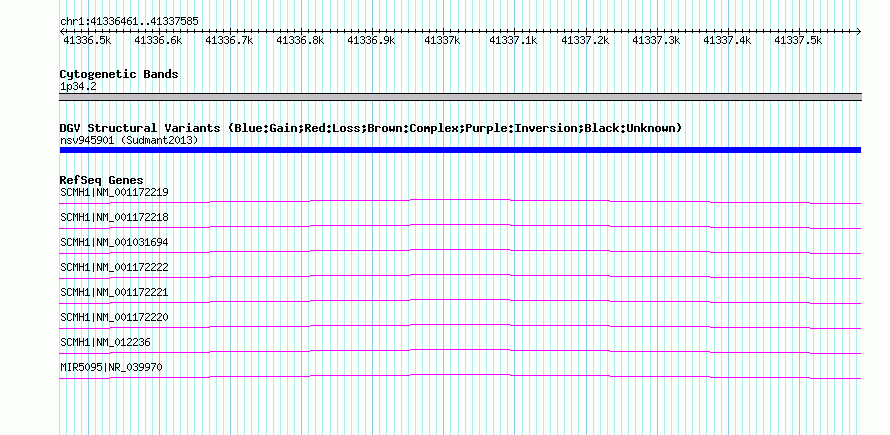Screen dimensions: 890x435
Task: Click the 41336.7k ruler tick label
Action: pos(229,40)
